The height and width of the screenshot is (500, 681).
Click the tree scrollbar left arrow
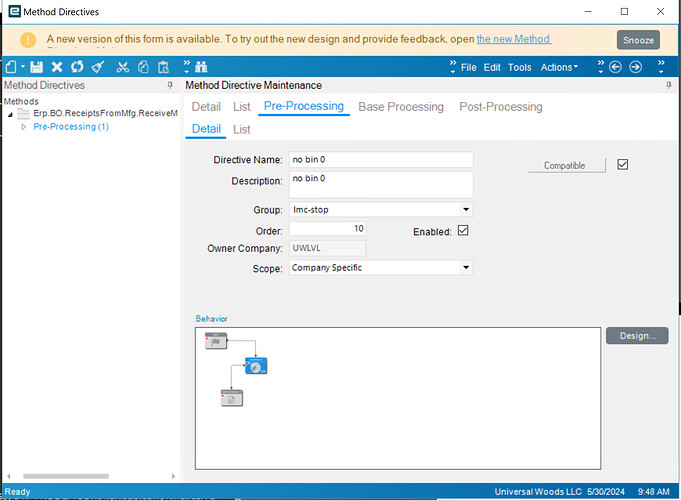pos(9,476)
